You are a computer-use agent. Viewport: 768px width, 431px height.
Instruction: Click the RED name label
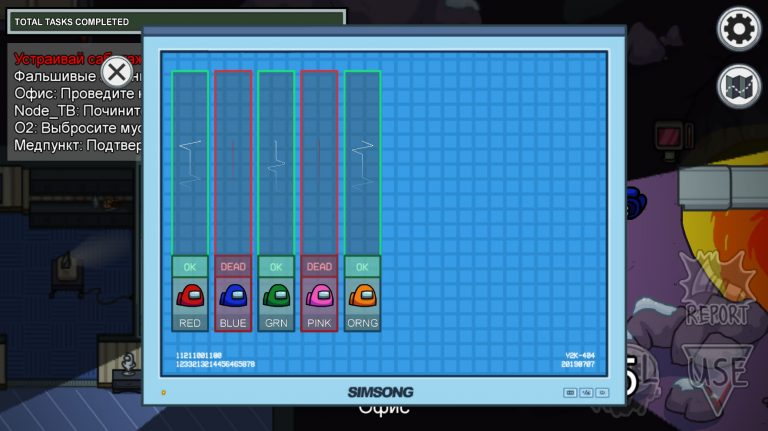[190, 323]
